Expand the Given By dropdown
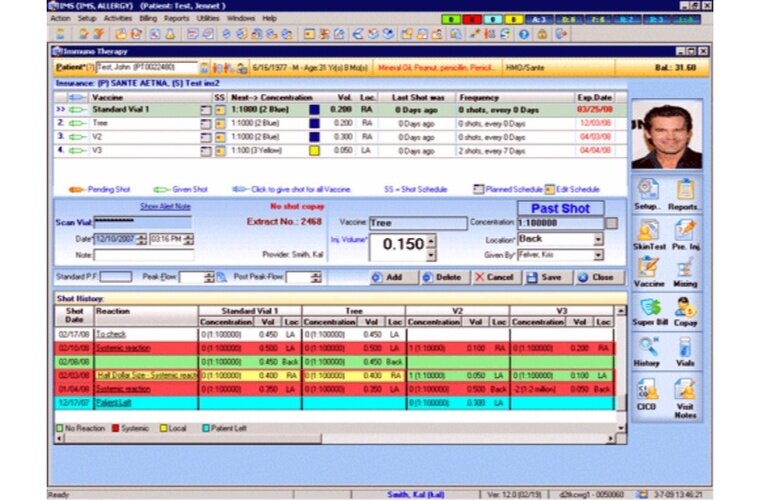The width and height of the screenshot is (761, 500). click(598, 255)
